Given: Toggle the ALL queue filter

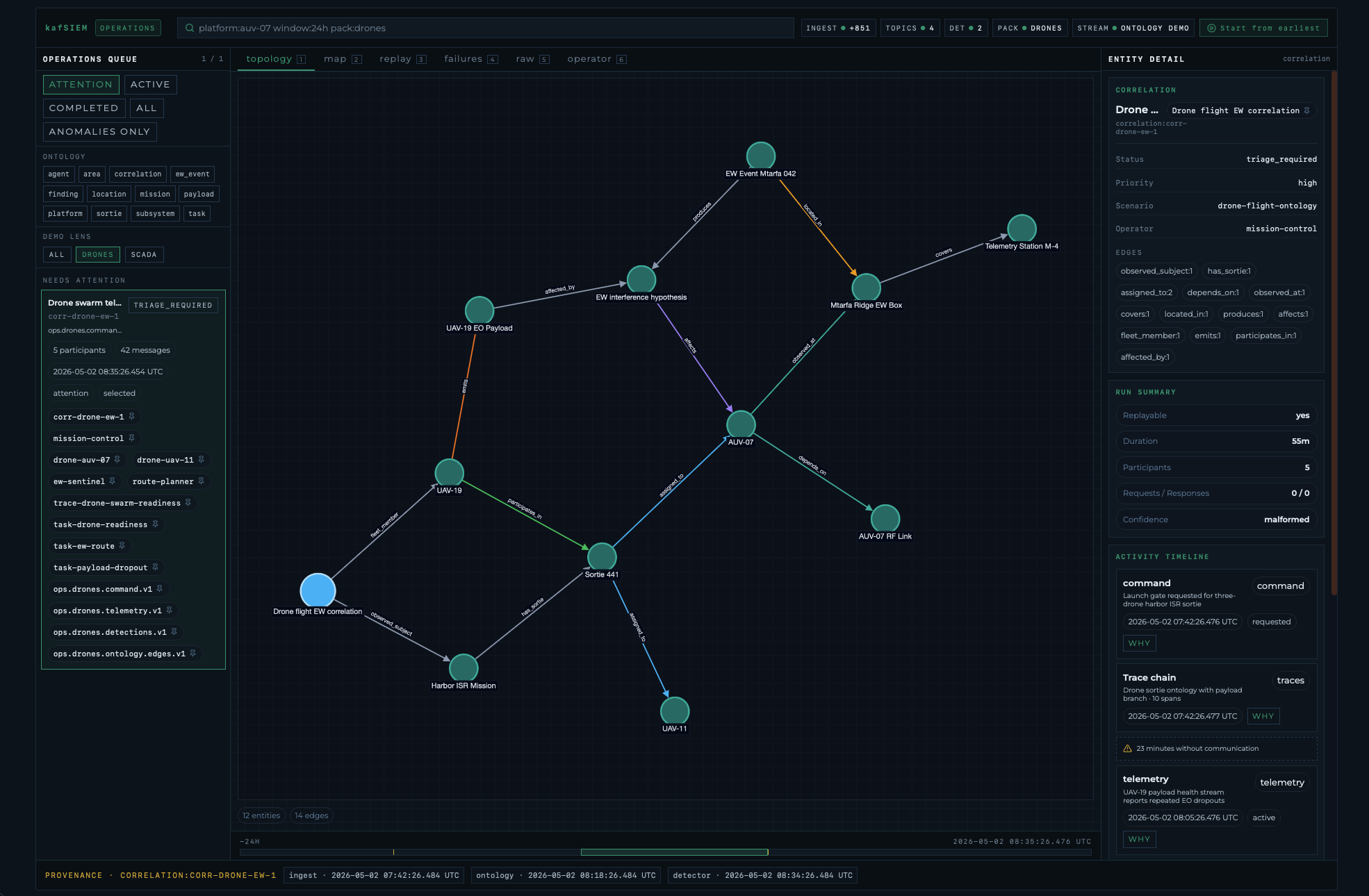Looking at the screenshot, I should coord(147,108).
